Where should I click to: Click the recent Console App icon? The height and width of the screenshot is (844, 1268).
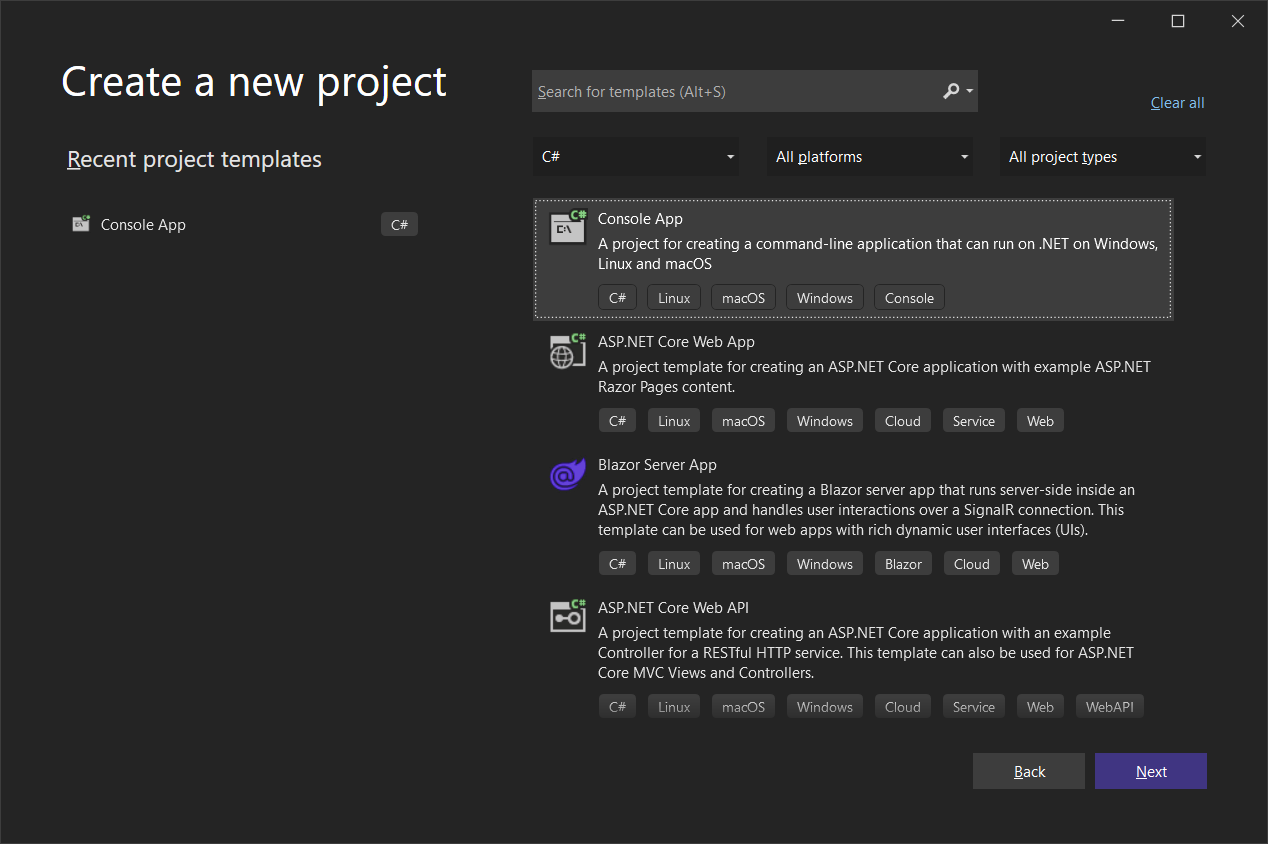click(x=81, y=224)
